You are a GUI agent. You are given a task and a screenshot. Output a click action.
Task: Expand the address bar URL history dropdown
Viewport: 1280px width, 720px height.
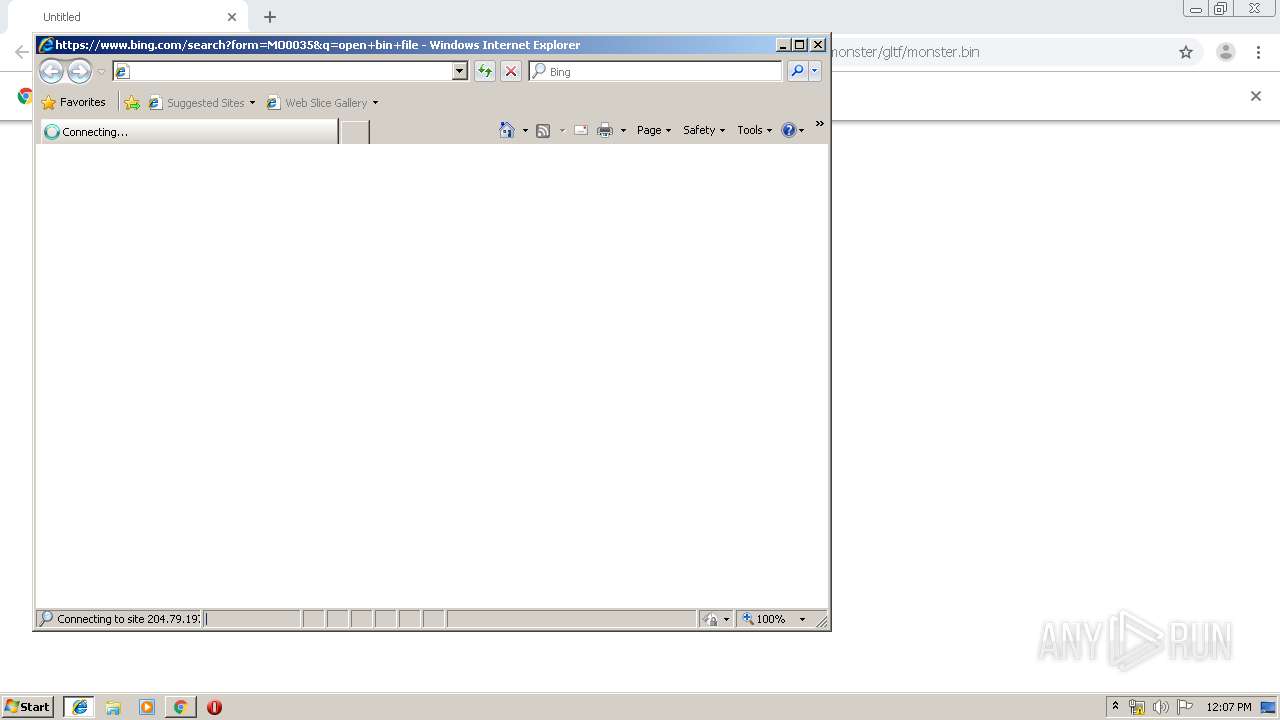pos(460,71)
